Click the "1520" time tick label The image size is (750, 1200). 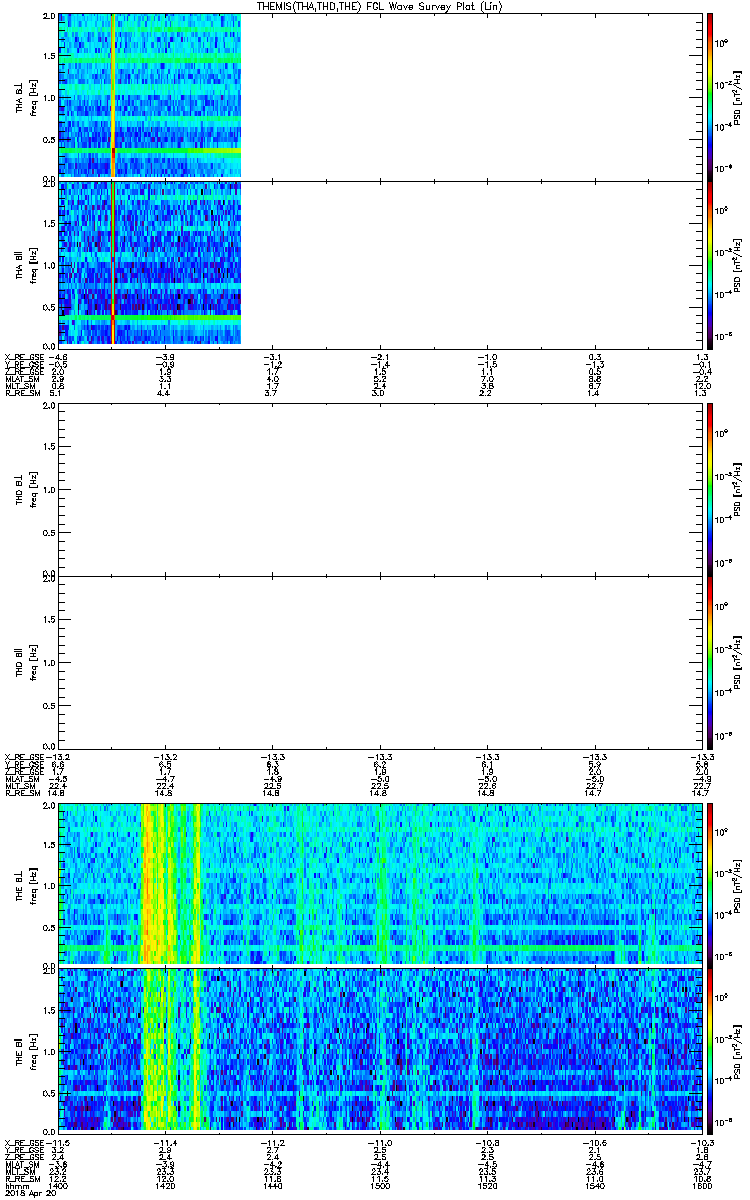[488, 1188]
